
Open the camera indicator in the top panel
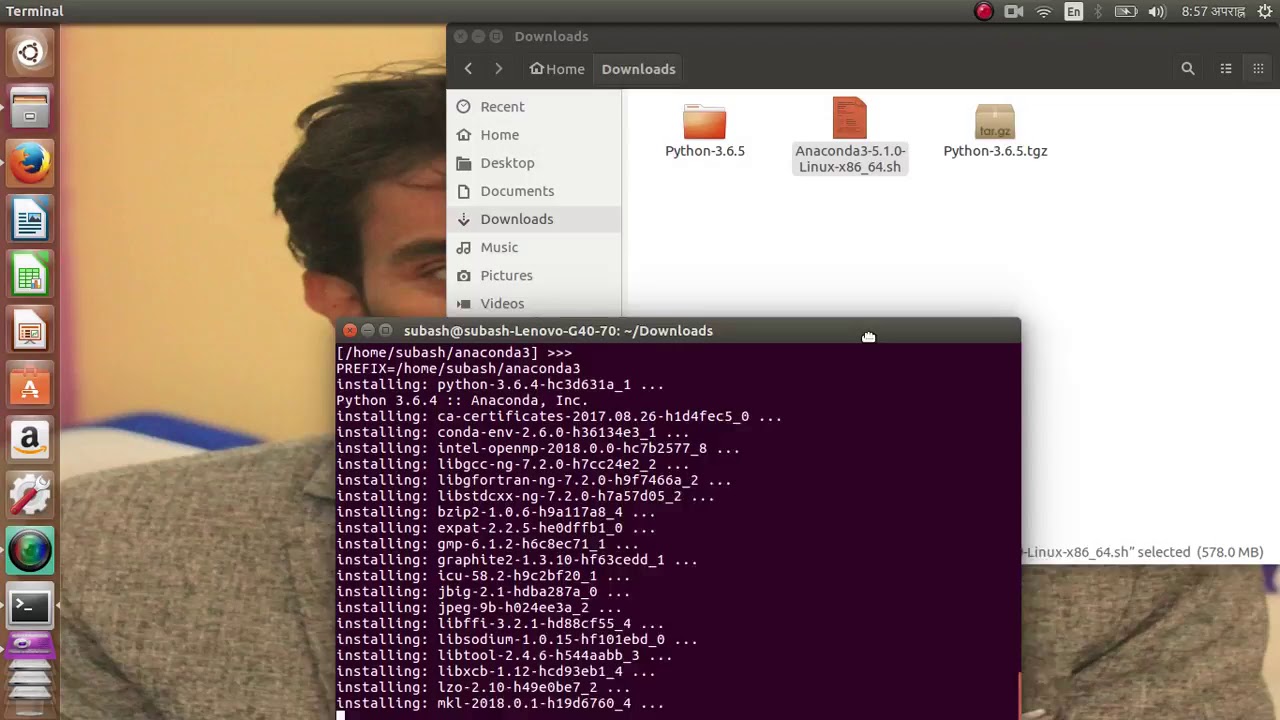click(1014, 12)
